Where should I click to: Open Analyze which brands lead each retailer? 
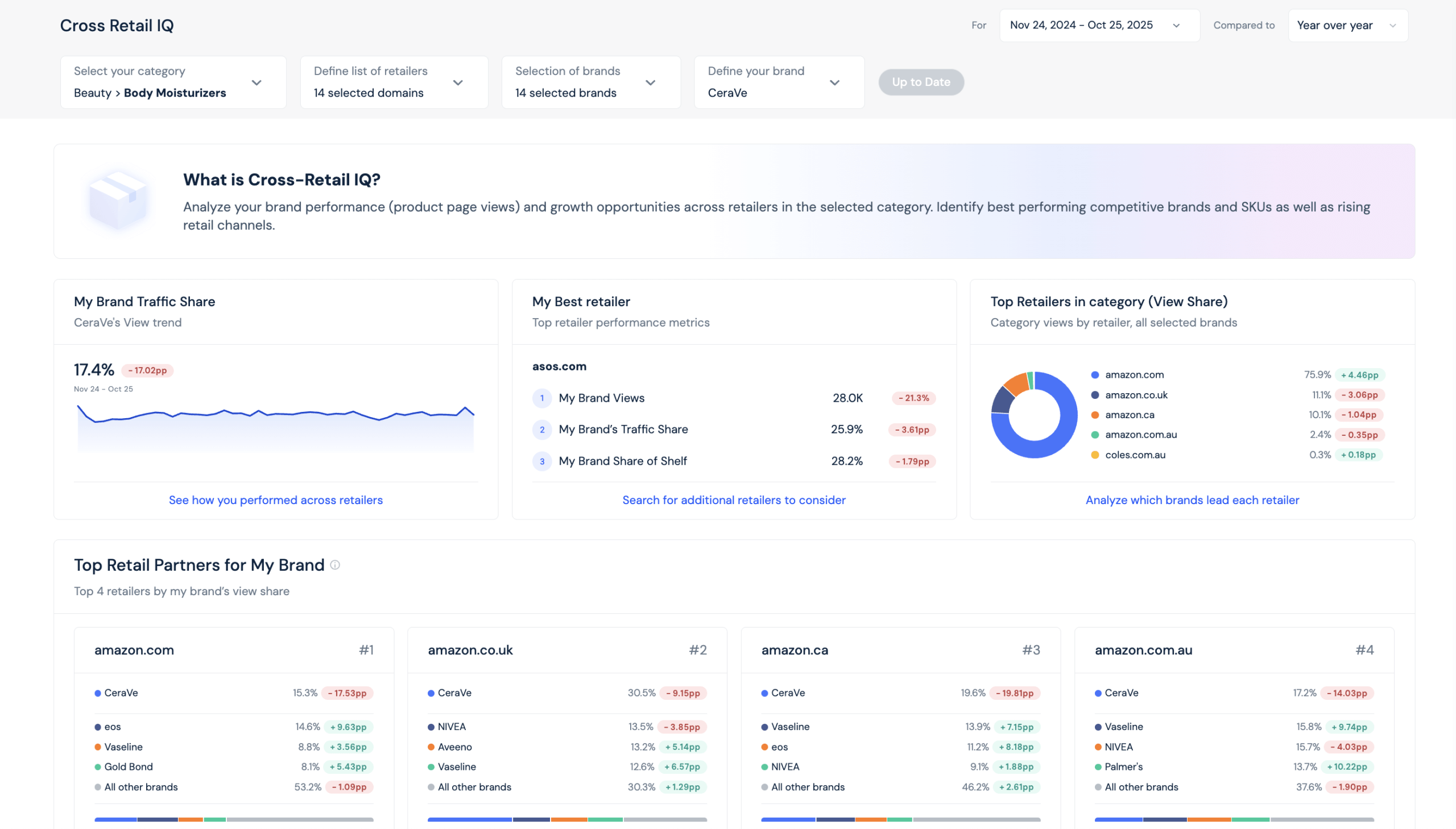point(1192,500)
